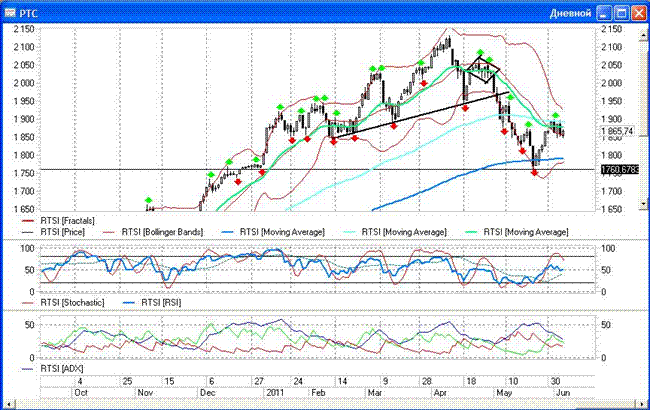The image size is (650, 410).
Task: Select the RTSI [Bollinger Bands] legend entry
Action: coord(153,232)
